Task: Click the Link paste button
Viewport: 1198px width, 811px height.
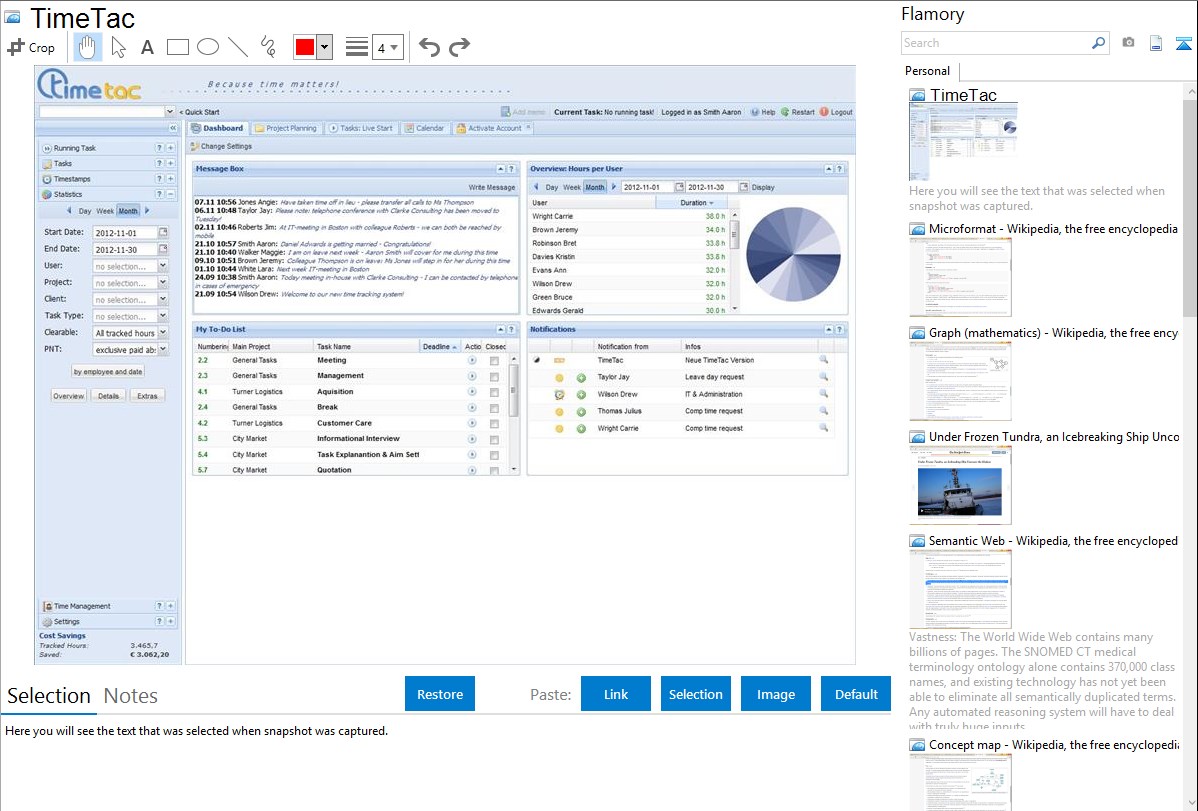Action: tap(616, 694)
